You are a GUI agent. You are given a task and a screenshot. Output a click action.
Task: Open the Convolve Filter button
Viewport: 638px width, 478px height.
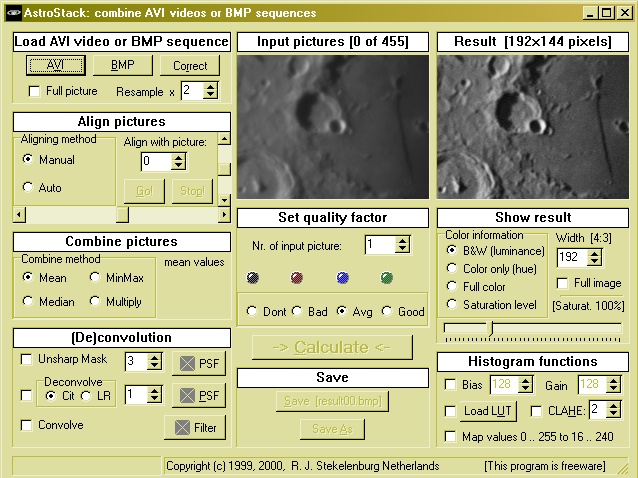pyautogui.click(x=195, y=428)
